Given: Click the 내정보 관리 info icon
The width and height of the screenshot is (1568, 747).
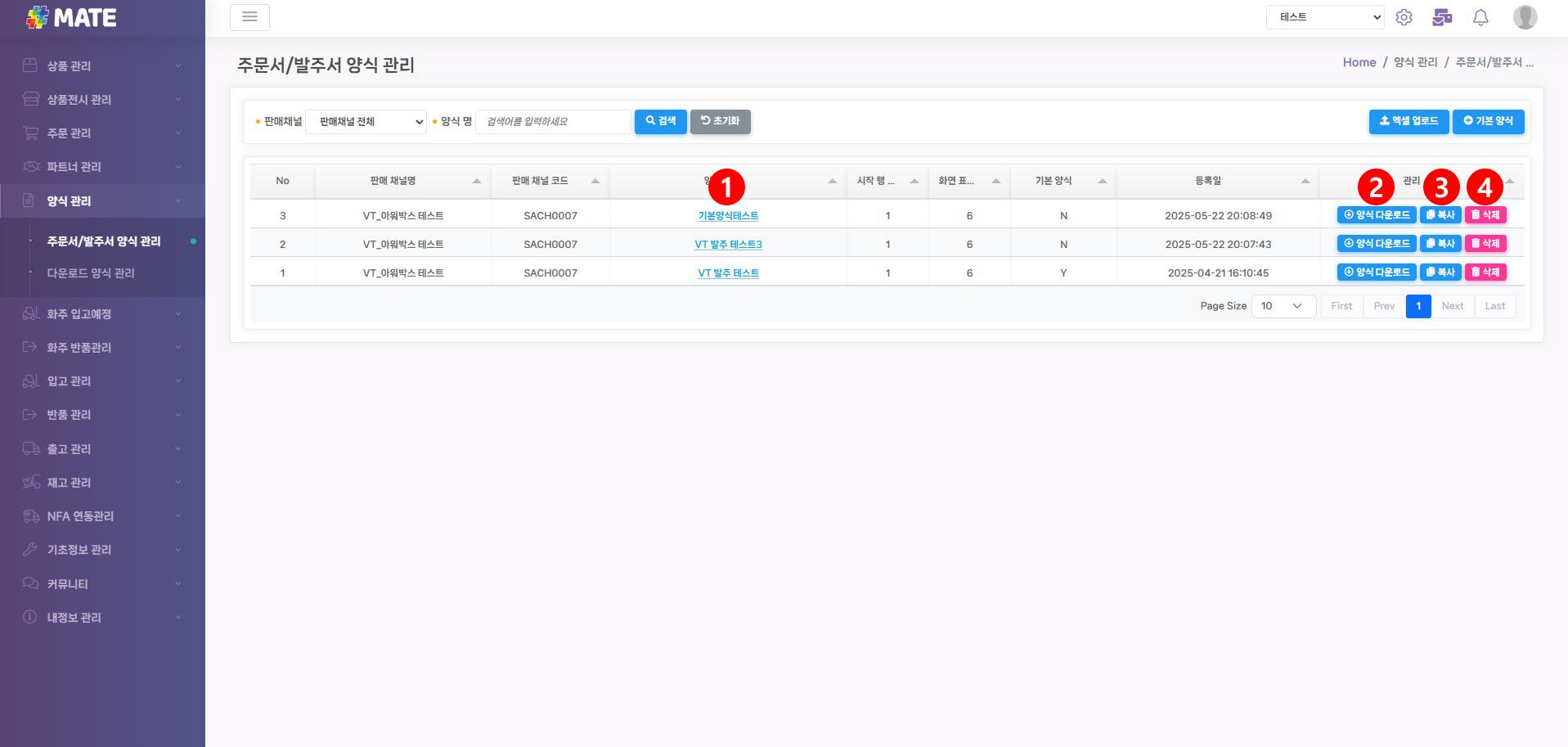Looking at the screenshot, I should [x=30, y=617].
